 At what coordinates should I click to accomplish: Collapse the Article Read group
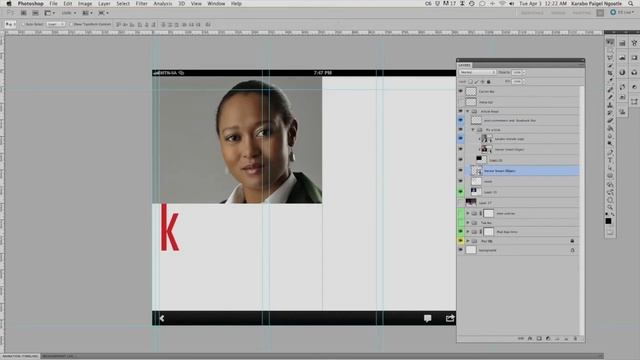coord(468,111)
